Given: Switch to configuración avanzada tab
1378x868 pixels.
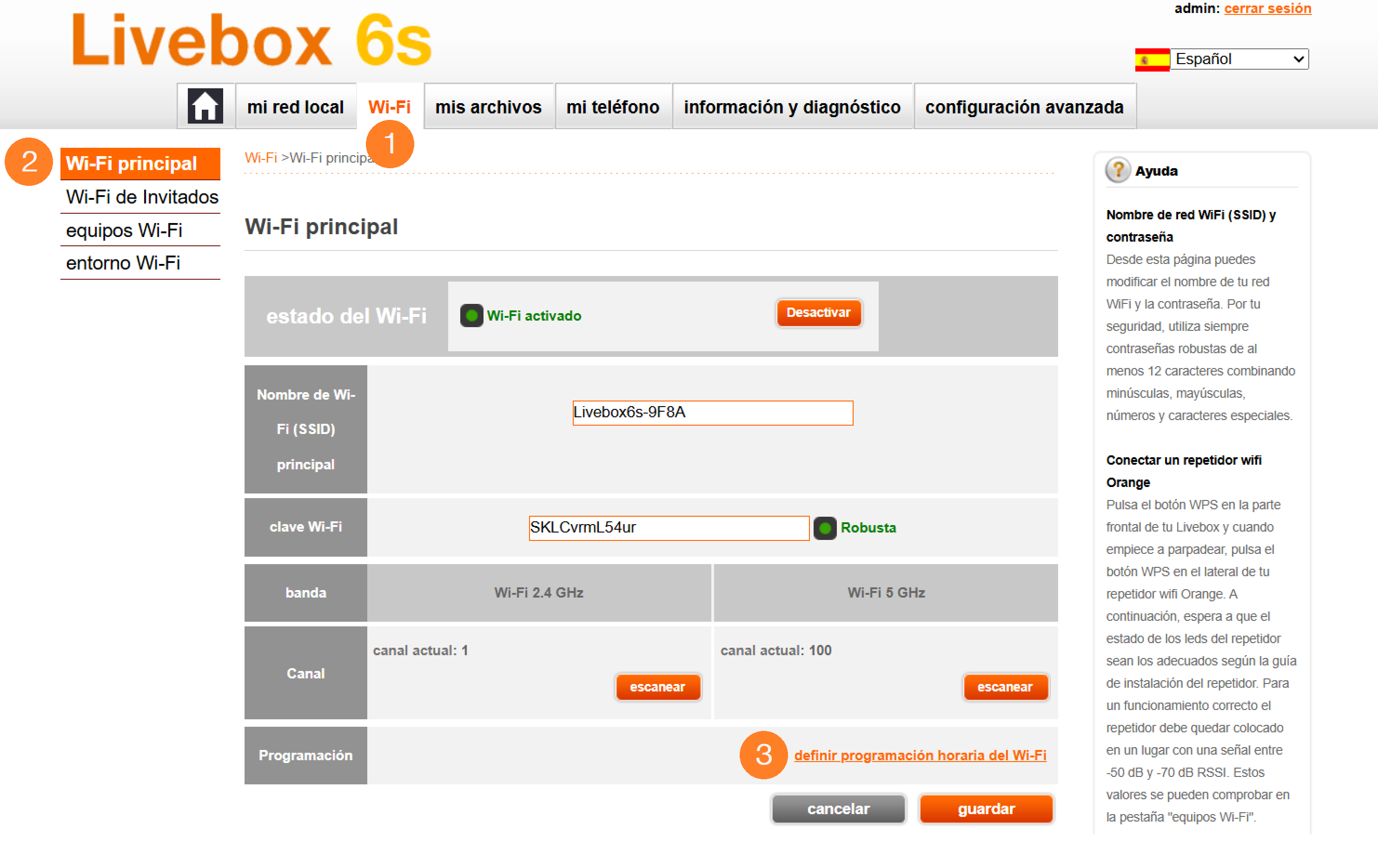Looking at the screenshot, I should 1024,107.
